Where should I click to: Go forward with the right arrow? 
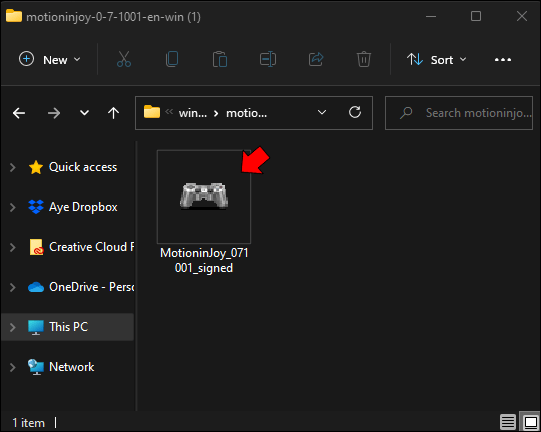point(54,113)
